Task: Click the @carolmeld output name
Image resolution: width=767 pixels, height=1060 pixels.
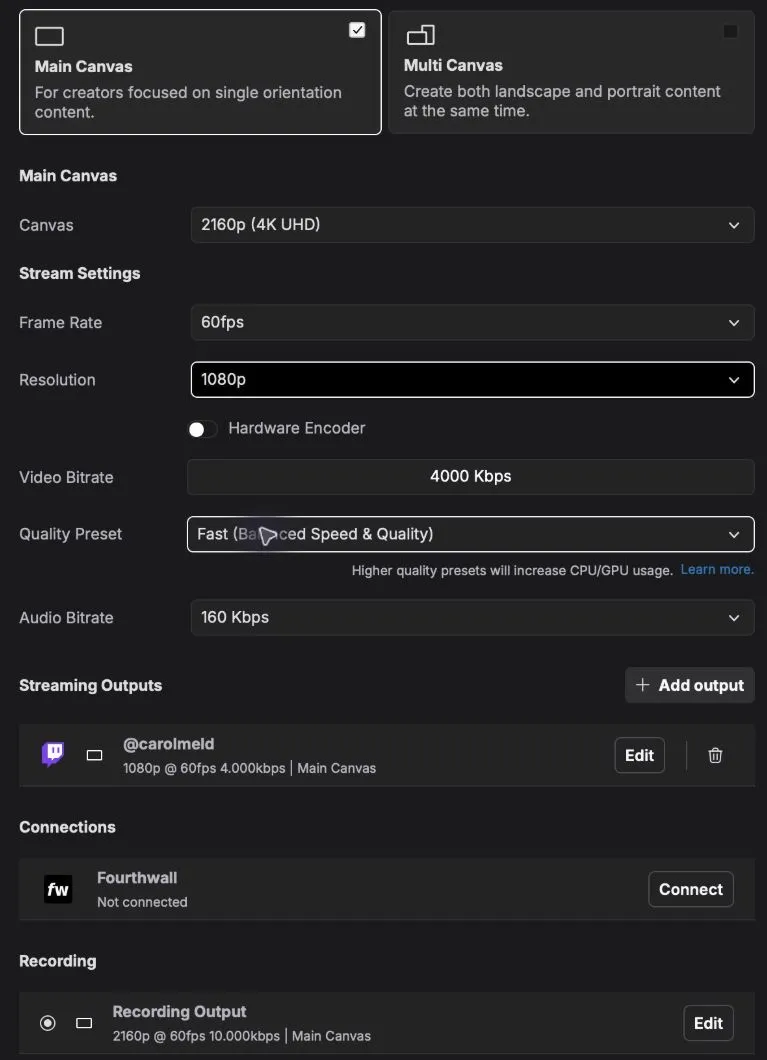Action: tap(168, 744)
